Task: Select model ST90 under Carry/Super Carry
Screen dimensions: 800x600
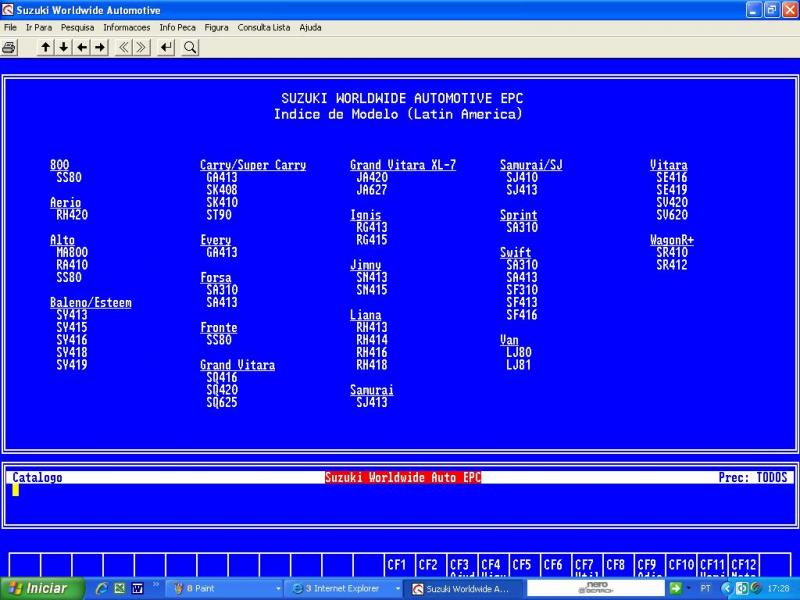Action: coord(219,215)
